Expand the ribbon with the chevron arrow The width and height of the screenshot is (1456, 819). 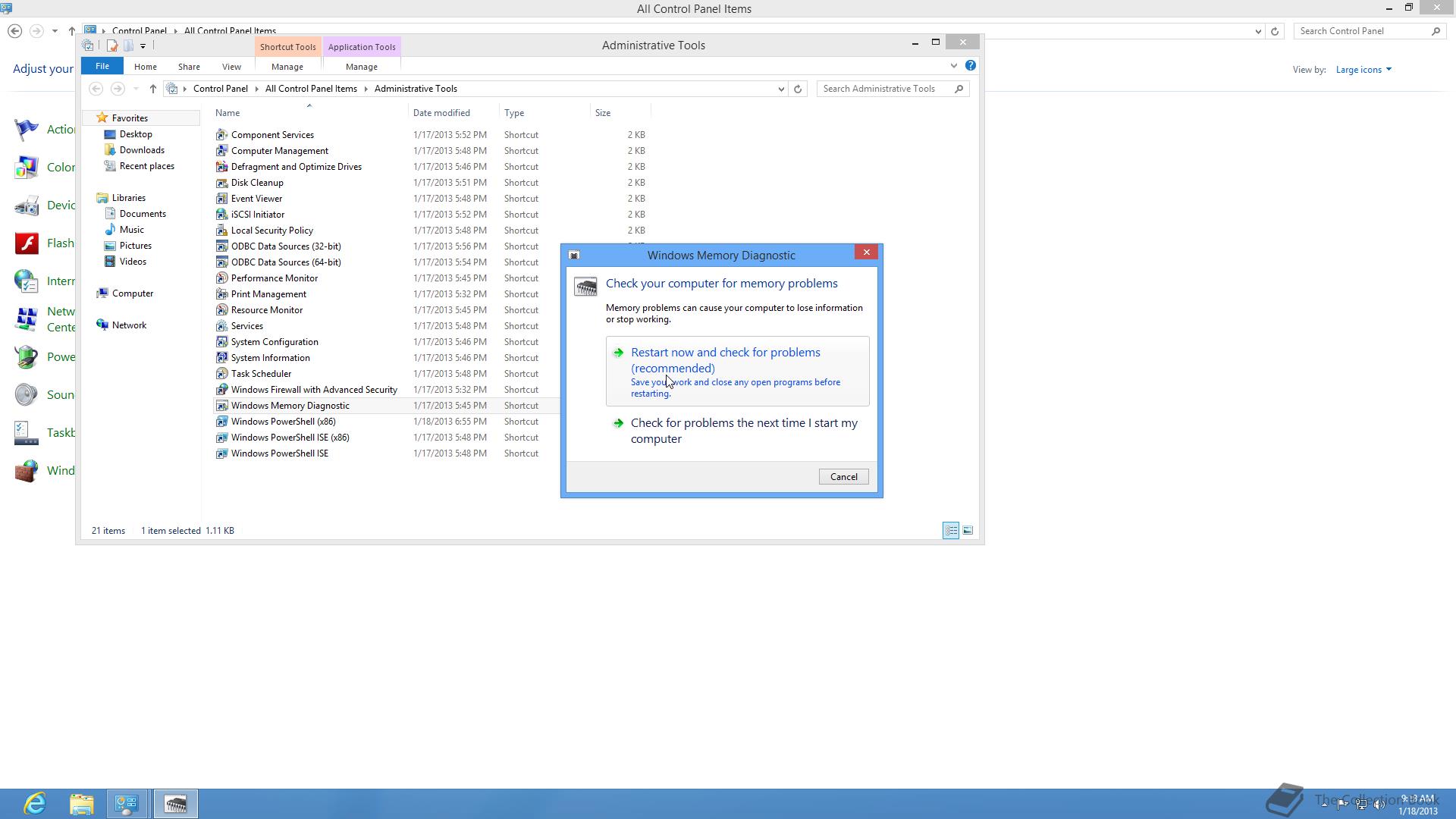[x=954, y=66]
